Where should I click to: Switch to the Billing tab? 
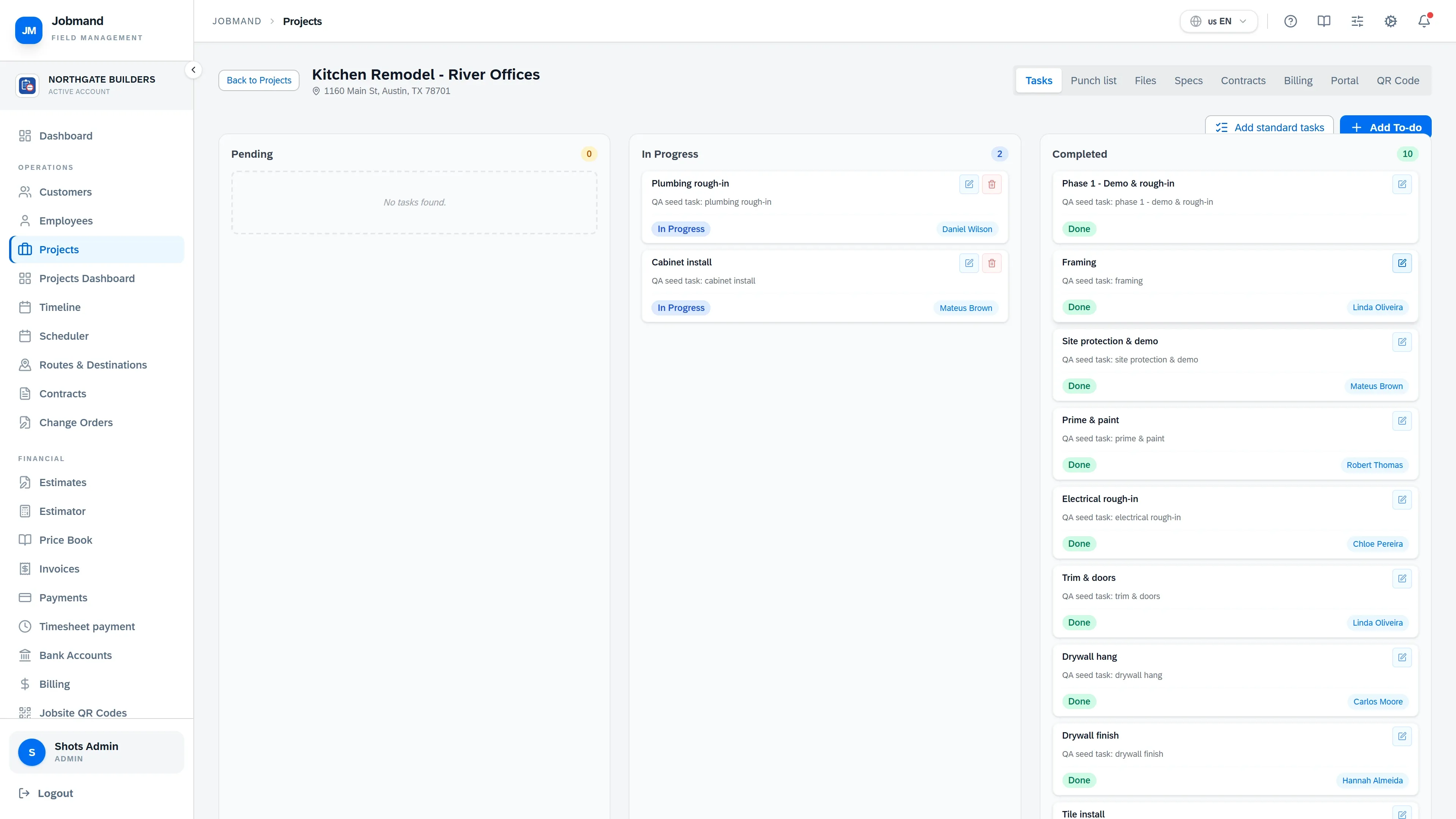[1298, 81]
